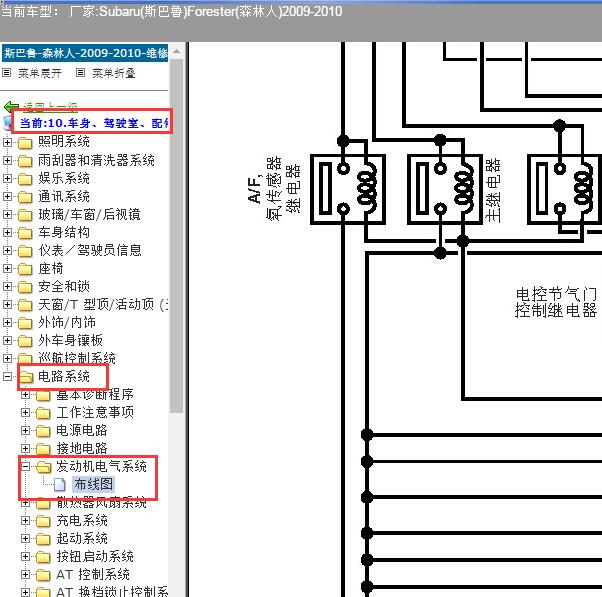Select 通讯系统 in the tree
The height and width of the screenshot is (597, 602).
(x=64, y=196)
